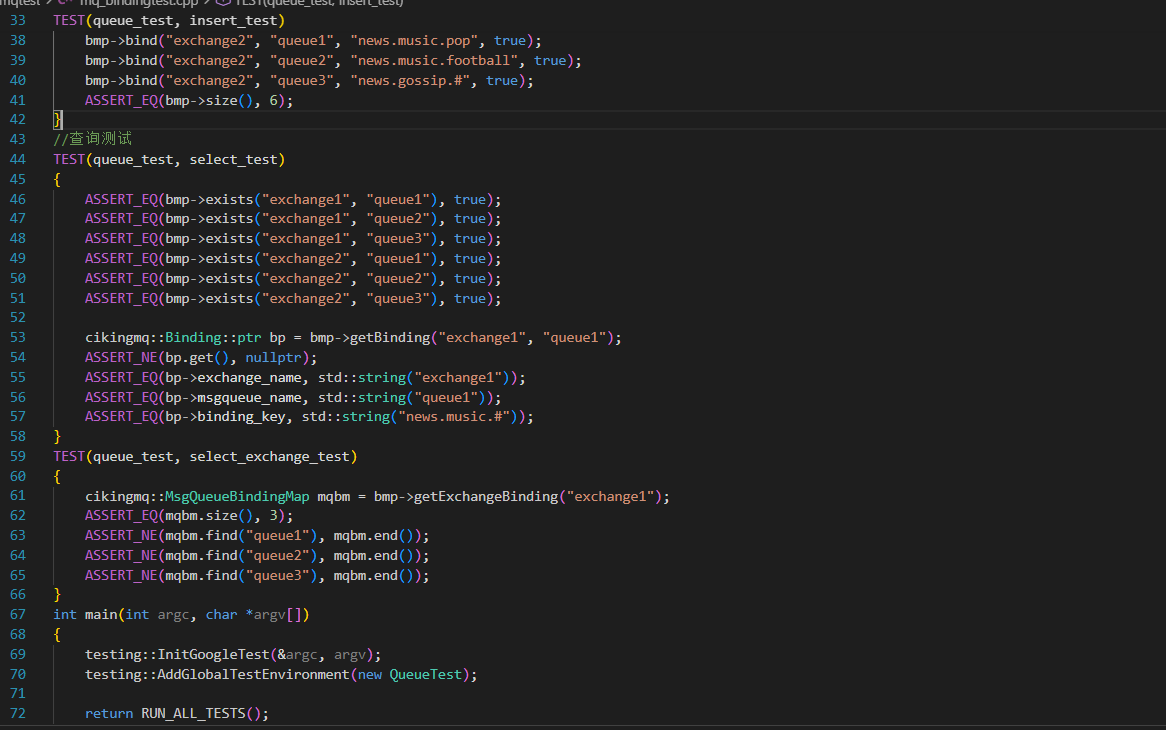
Task: Click line number 71
Action: (18, 694)
